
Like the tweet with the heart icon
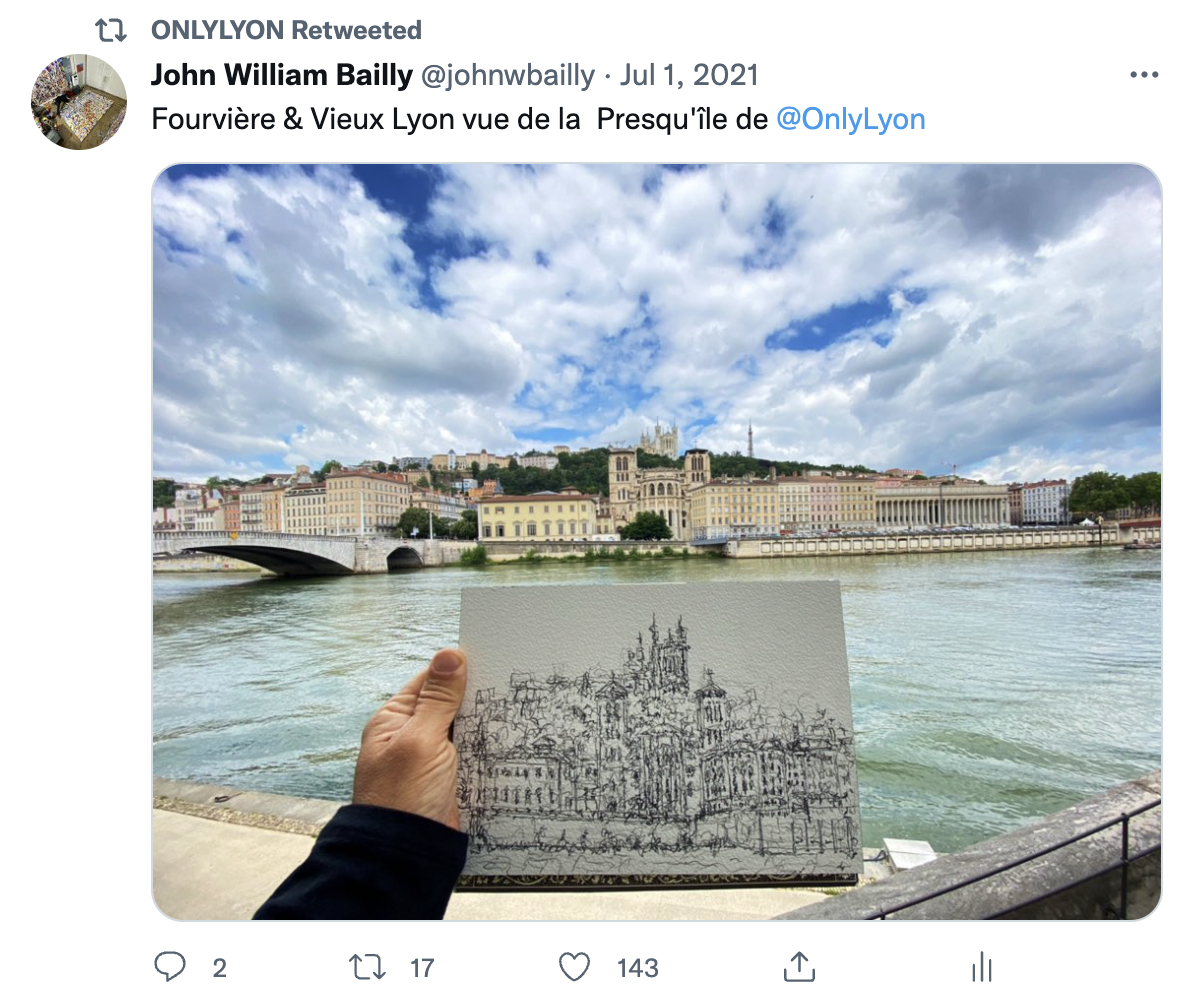click(x=574, y=967)
